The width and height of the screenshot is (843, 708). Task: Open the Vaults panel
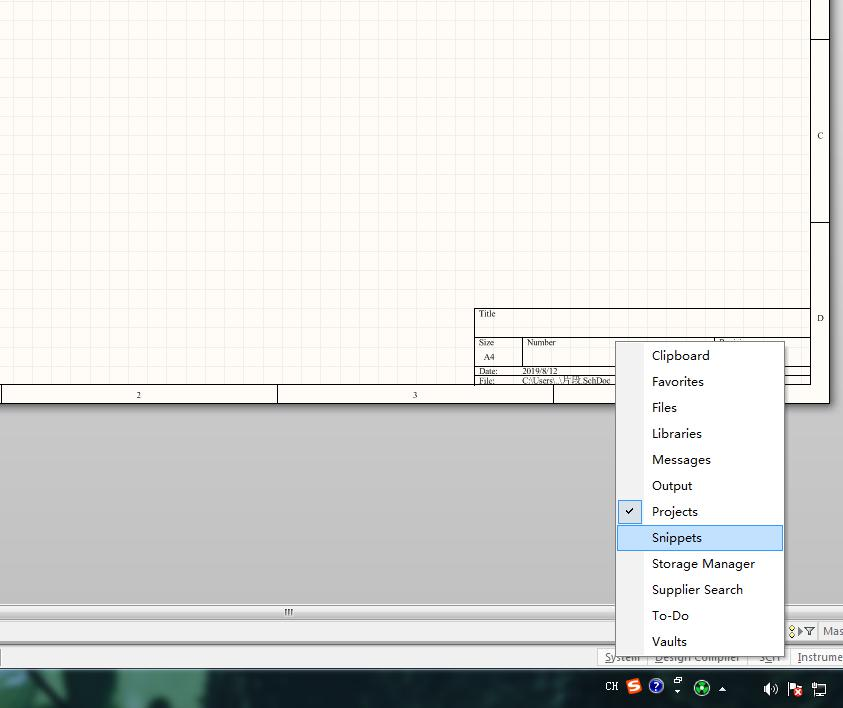point(699,641)
